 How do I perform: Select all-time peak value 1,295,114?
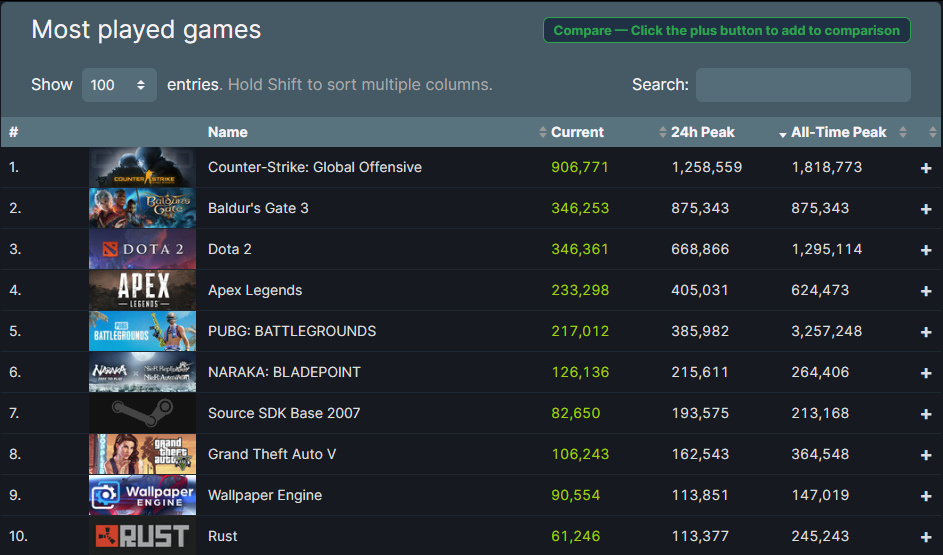tap(826, 249)
